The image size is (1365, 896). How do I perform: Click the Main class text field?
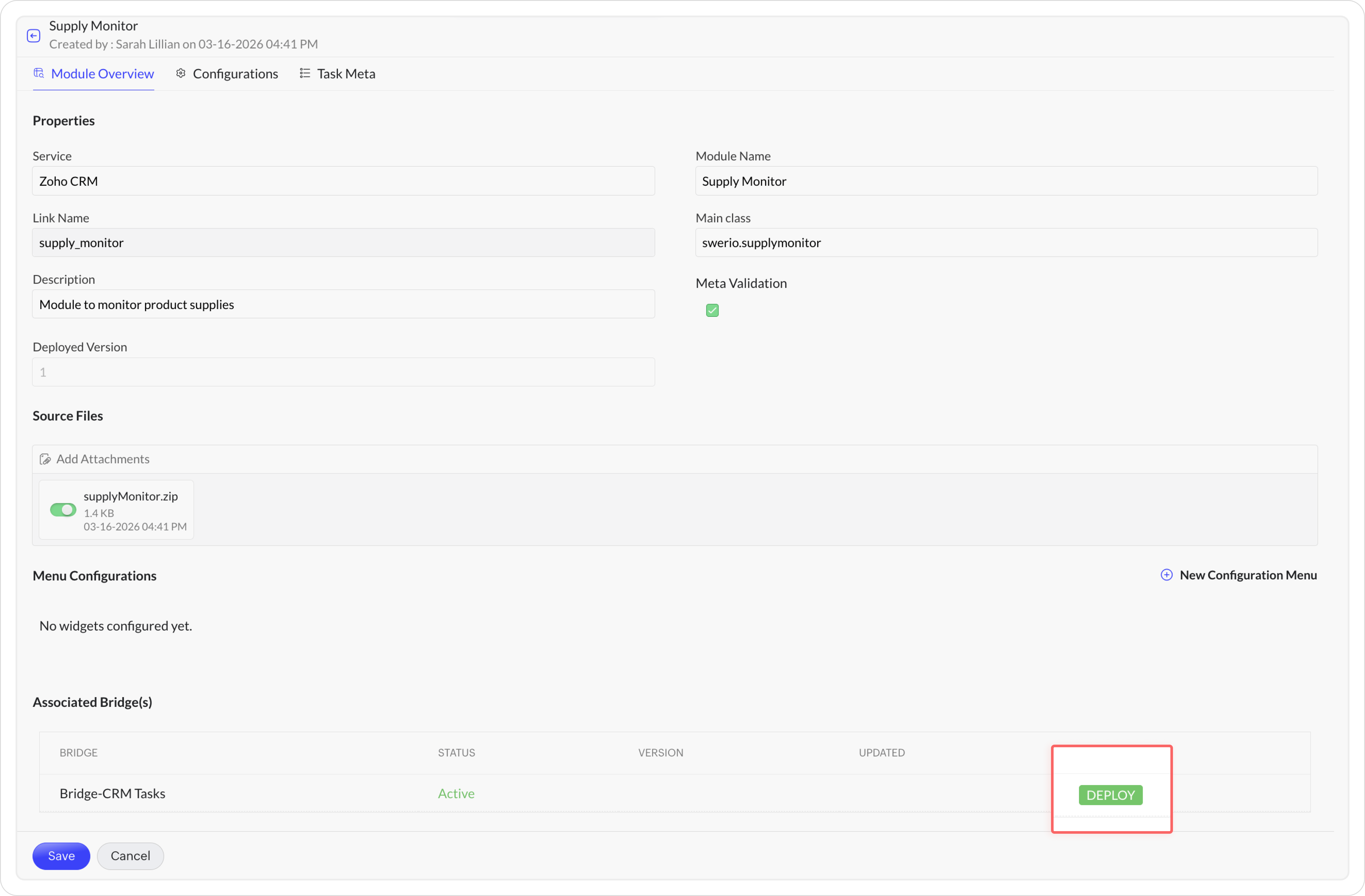point(1006,242)
